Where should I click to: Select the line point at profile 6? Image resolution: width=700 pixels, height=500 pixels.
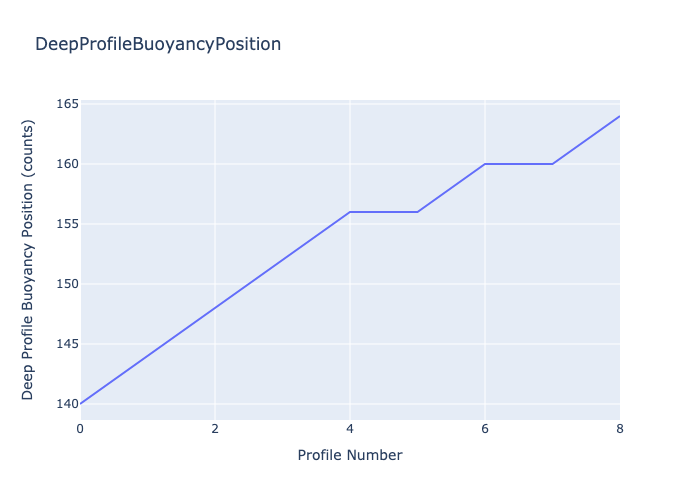pos(485,164)
